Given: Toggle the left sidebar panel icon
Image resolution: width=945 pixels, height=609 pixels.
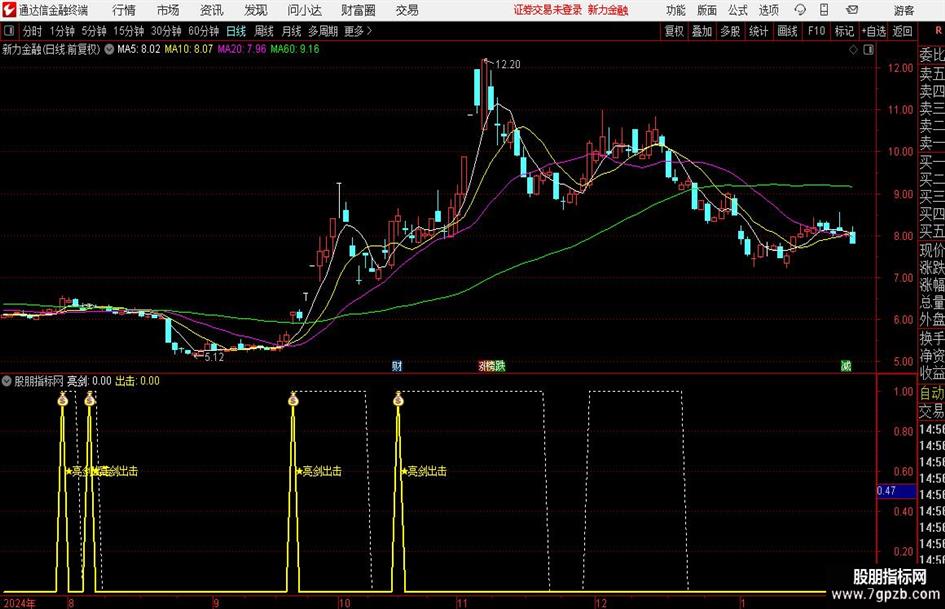Looking at the screenshot, I should pos(9,31).
